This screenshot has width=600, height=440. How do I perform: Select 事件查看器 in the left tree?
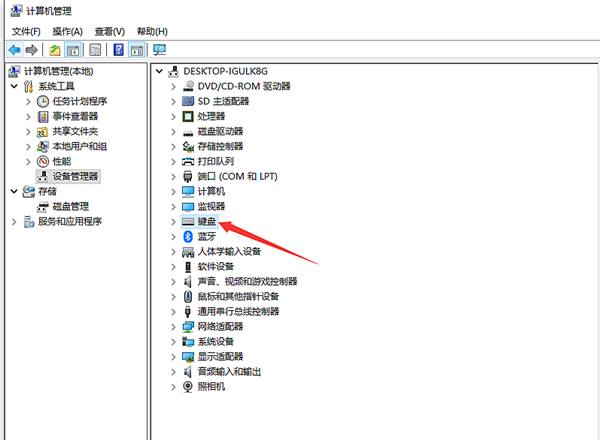75,116
